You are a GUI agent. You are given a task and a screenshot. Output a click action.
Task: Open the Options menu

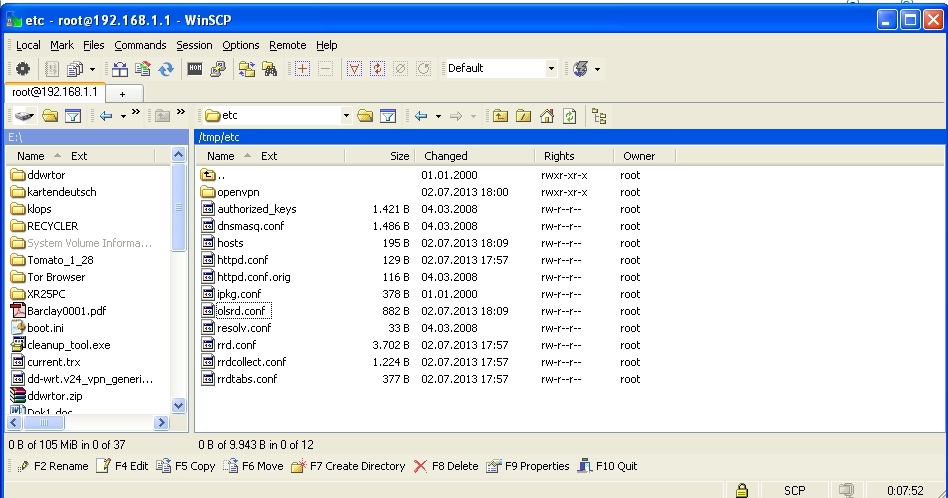coord(241,45)
